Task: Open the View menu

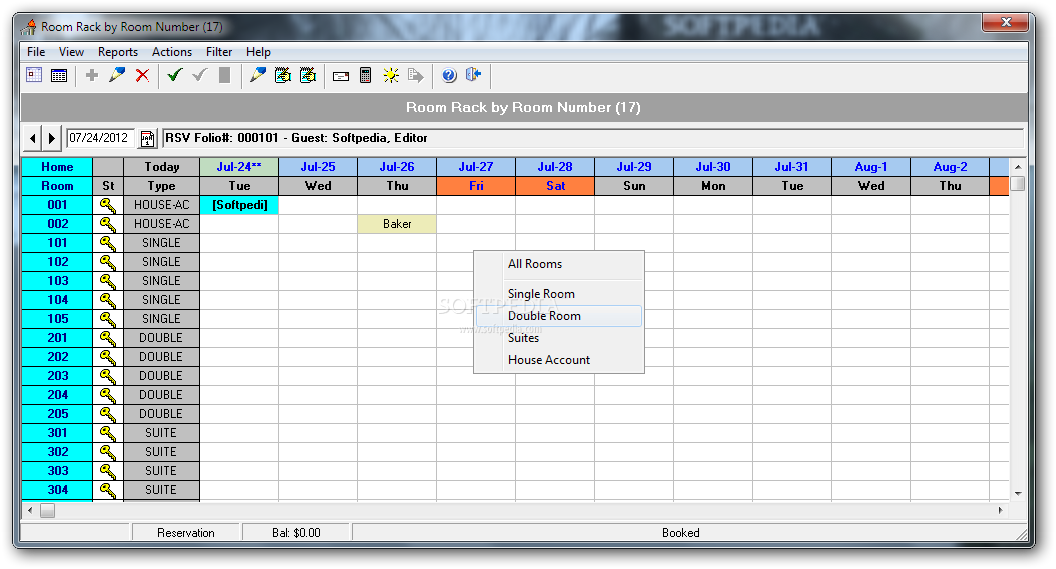Action: coord(71,52)
